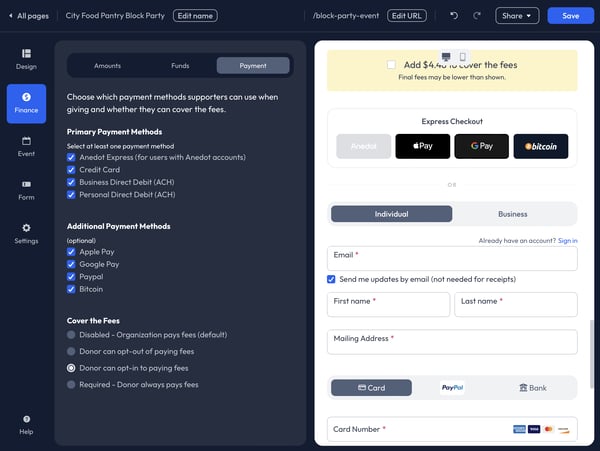Click the Edit URL button

[x=407, y=16]
